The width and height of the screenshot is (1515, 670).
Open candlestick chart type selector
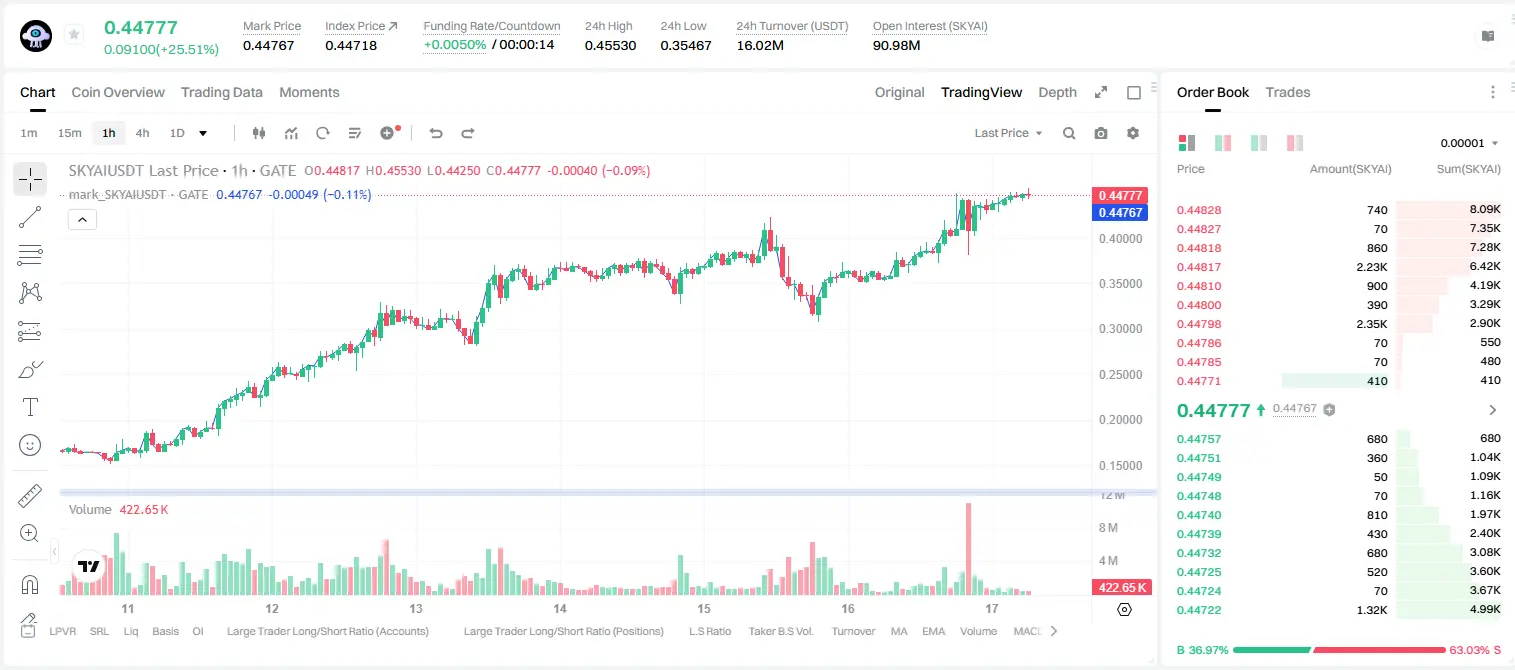pos(259,133)
